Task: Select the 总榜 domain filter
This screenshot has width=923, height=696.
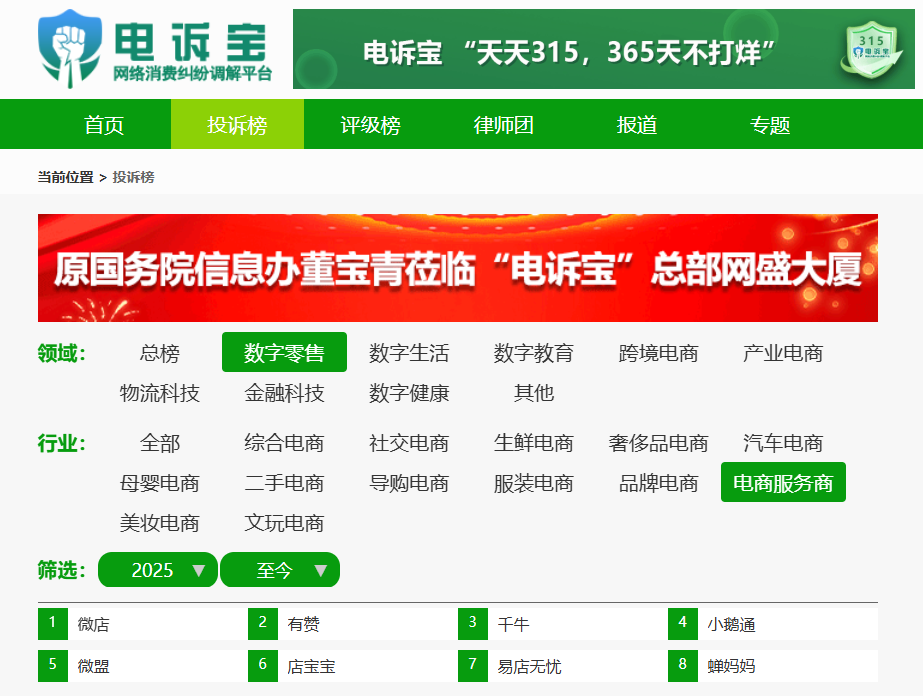Action: [160, 352]
